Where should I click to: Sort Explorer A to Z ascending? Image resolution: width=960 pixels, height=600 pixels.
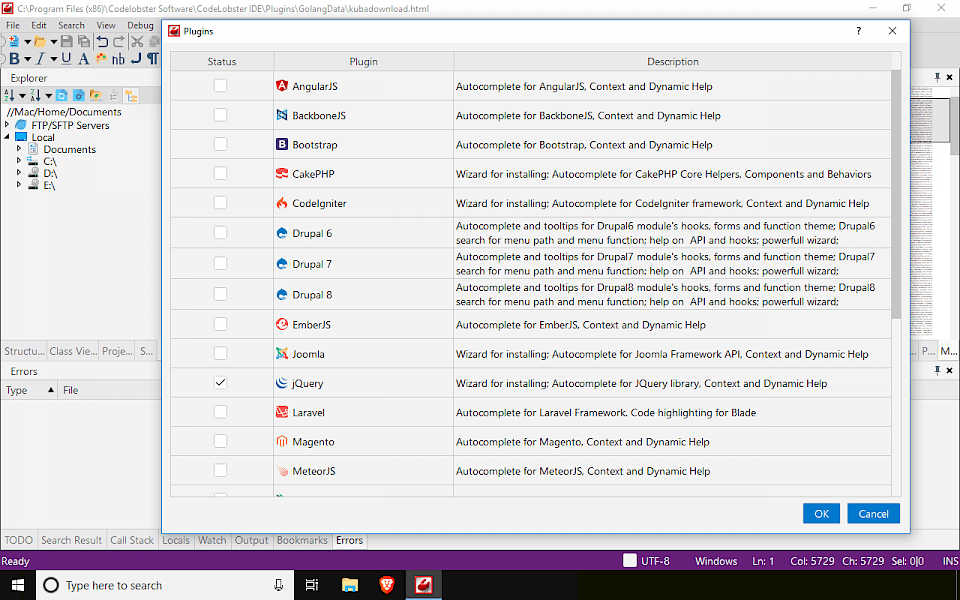[9, 96]
